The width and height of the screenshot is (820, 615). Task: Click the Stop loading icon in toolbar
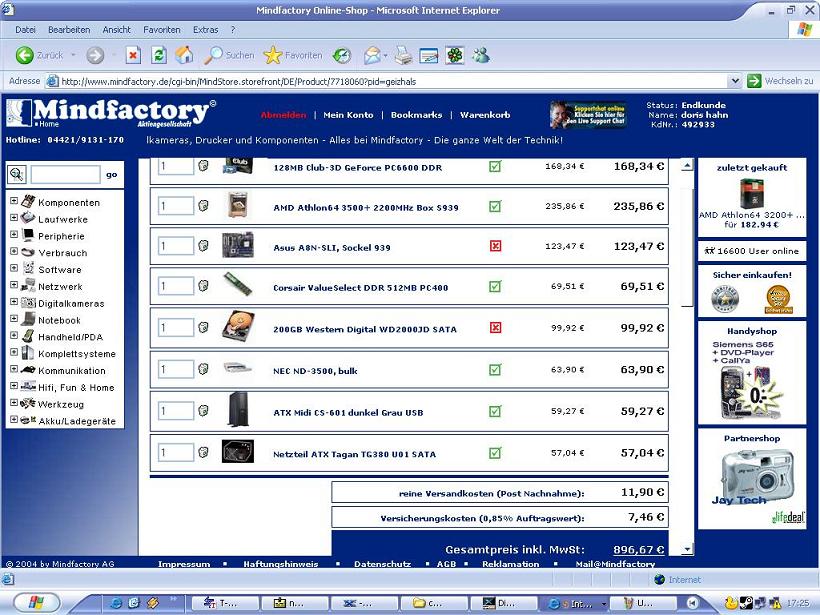[x=133, y=55]
